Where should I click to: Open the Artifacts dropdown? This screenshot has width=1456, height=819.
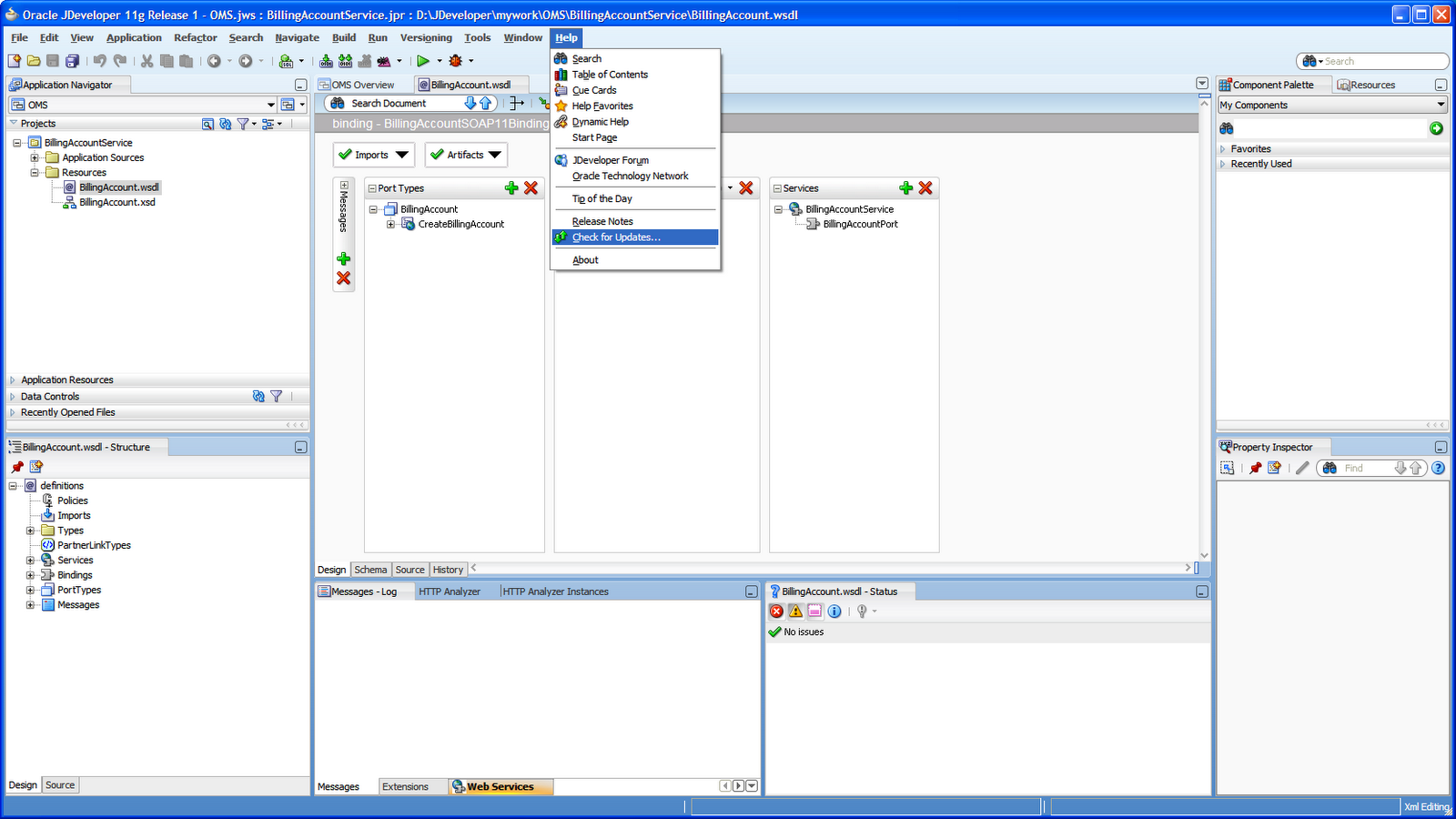[466, 155]
